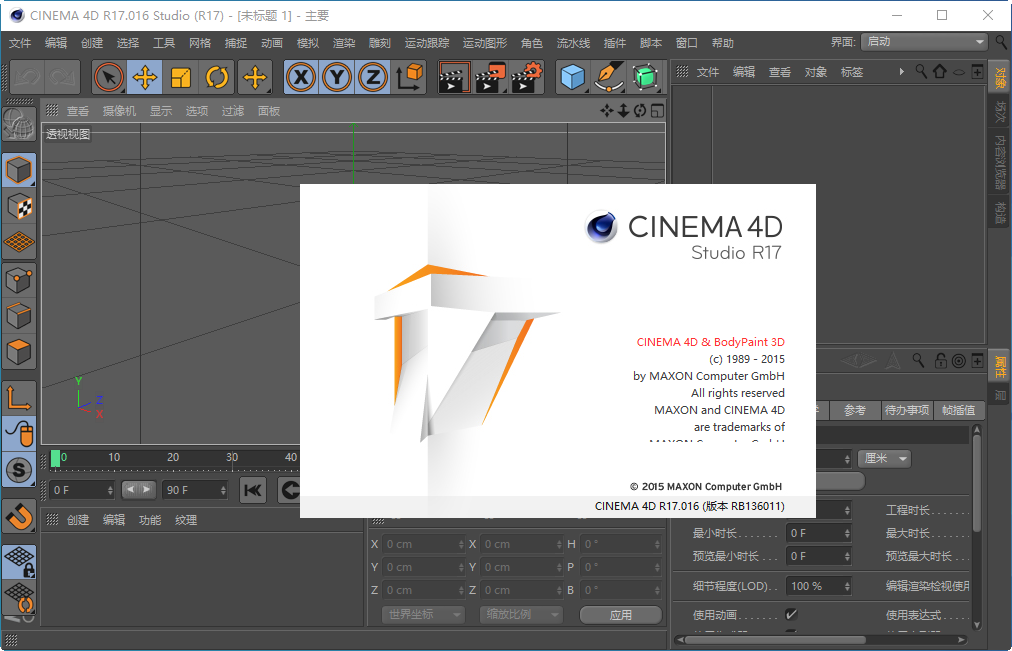The image size is (1012, 651).
Task: Render to Picture Viewer
Action: coord(490,77)
